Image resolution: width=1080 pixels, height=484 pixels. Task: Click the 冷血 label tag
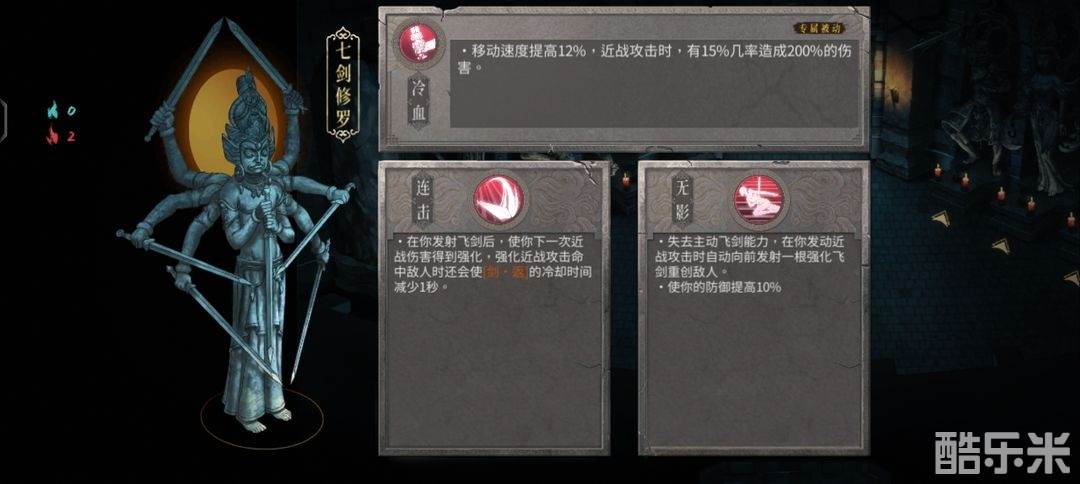419,101
